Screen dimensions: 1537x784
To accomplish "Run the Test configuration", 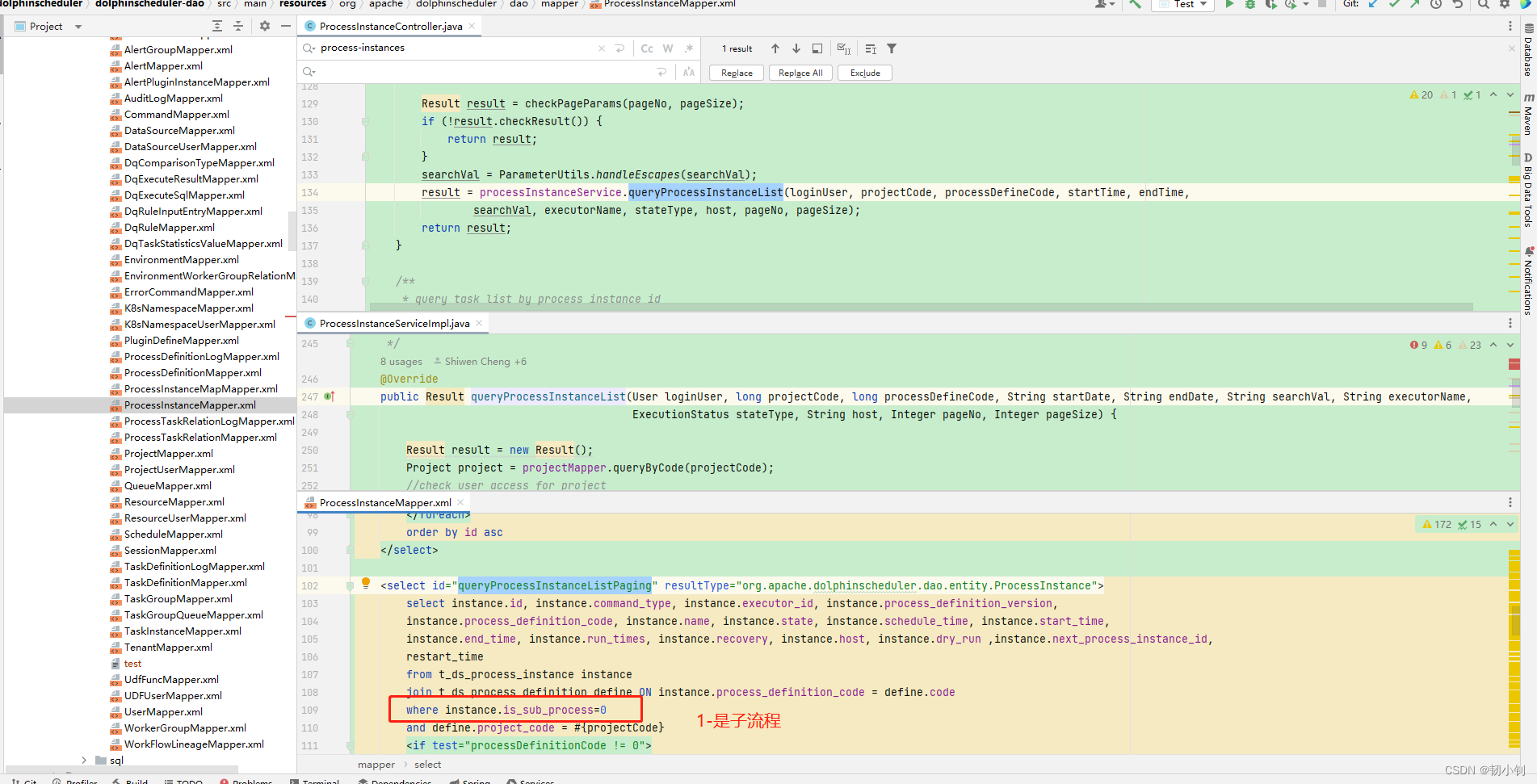I will pos(1229,4).
